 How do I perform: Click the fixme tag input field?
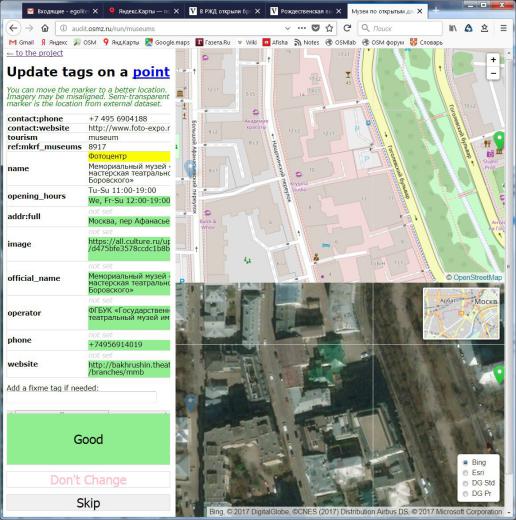pos(82,396)
